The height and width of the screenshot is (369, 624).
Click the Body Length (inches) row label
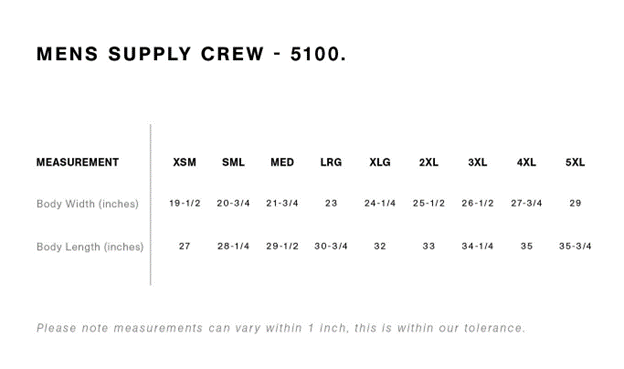pos(90,247)
